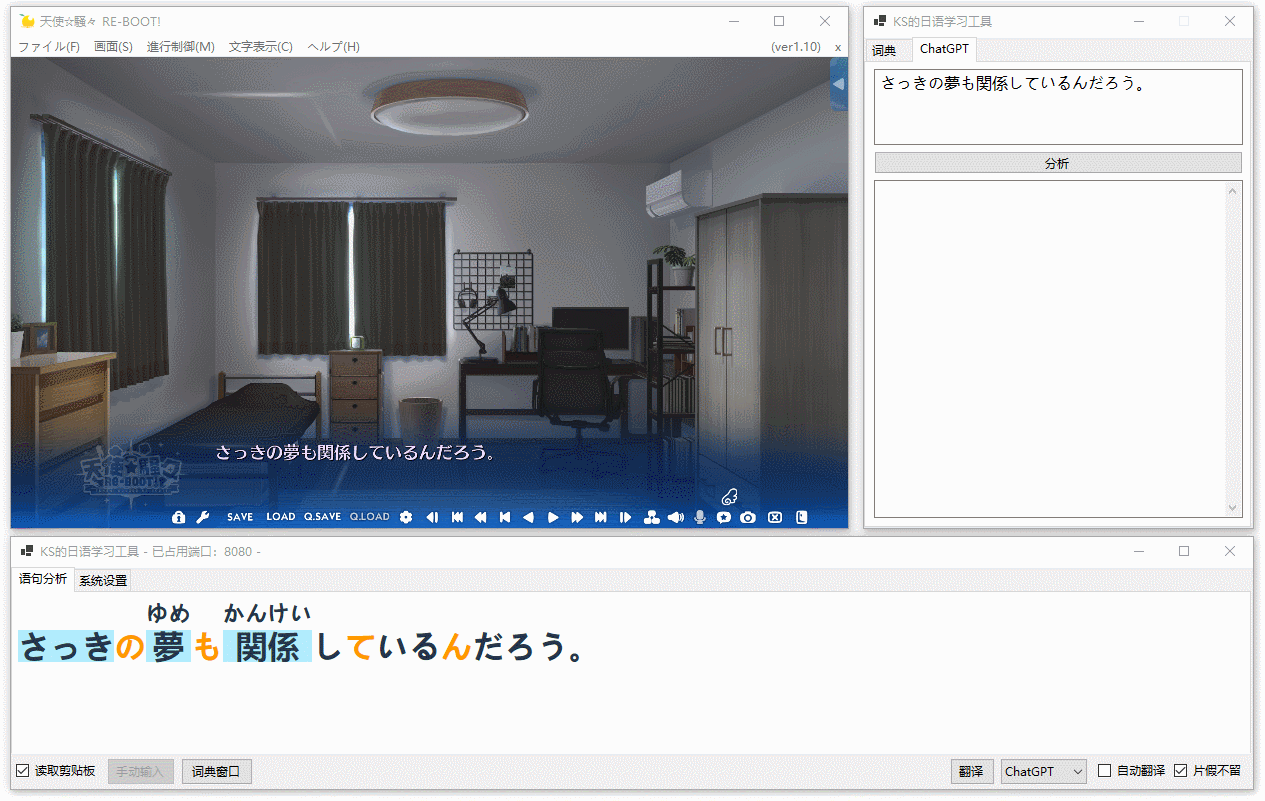Click the double-arrow rewind icon

pyautogui.click(x=481, y=517)
